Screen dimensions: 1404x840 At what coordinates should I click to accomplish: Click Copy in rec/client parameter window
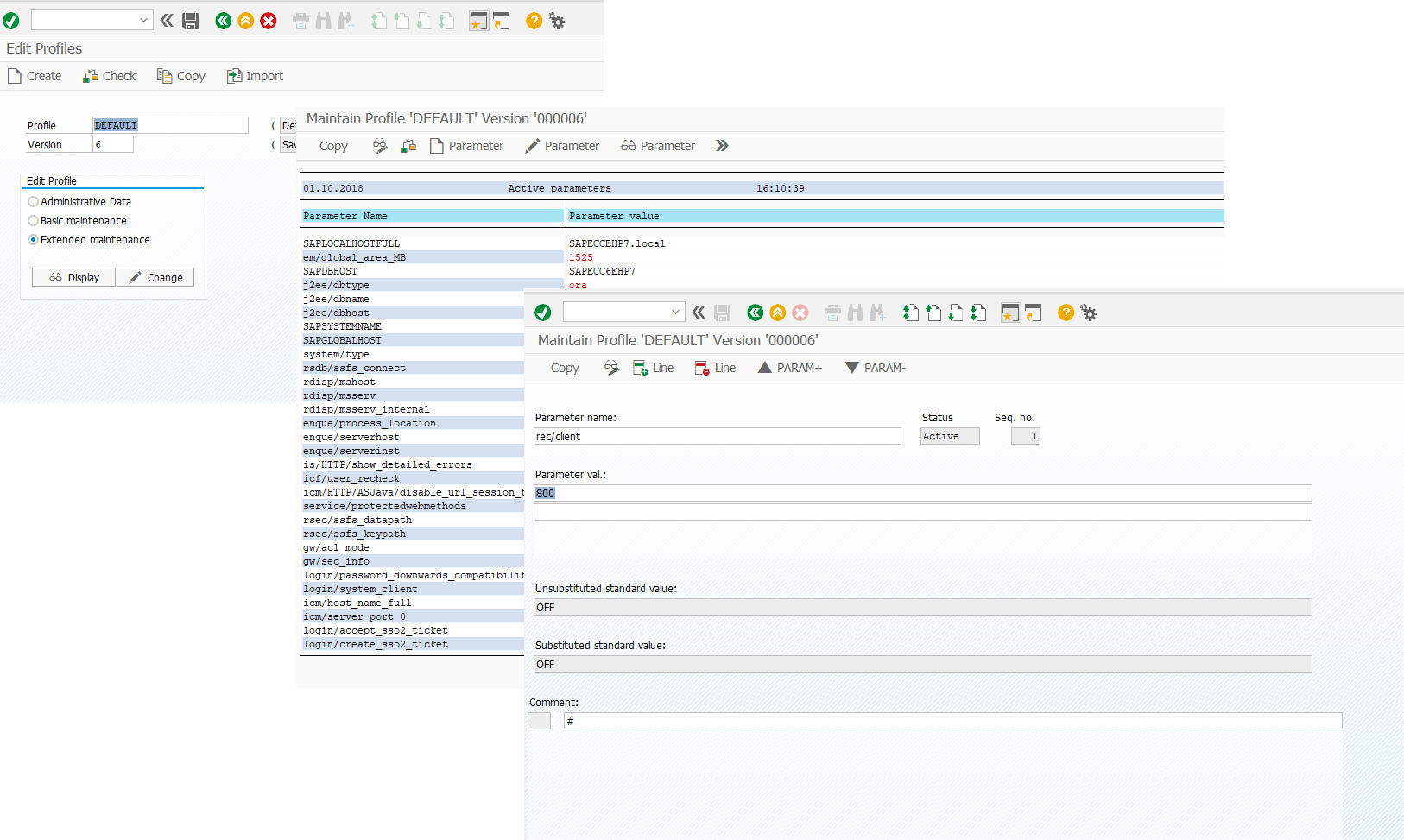tap(565, 368)
